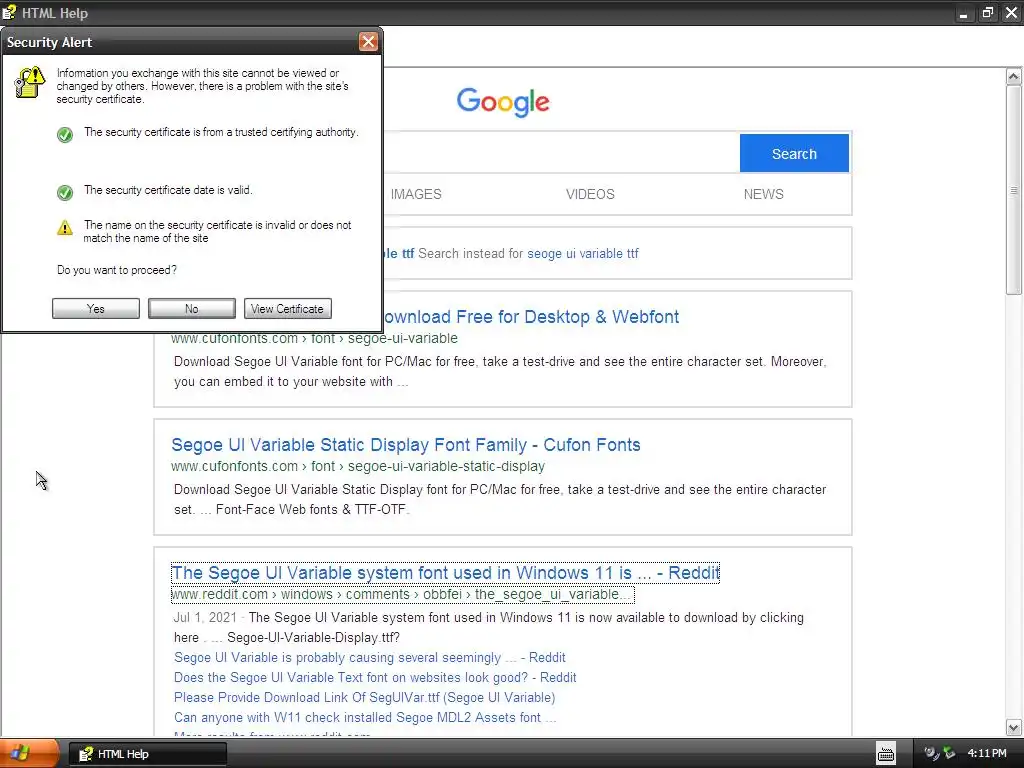Screen dimensions: 1024x768
Task: Click the 'Jul 1, 2021' Reddit snippet date
Action: 205,617
